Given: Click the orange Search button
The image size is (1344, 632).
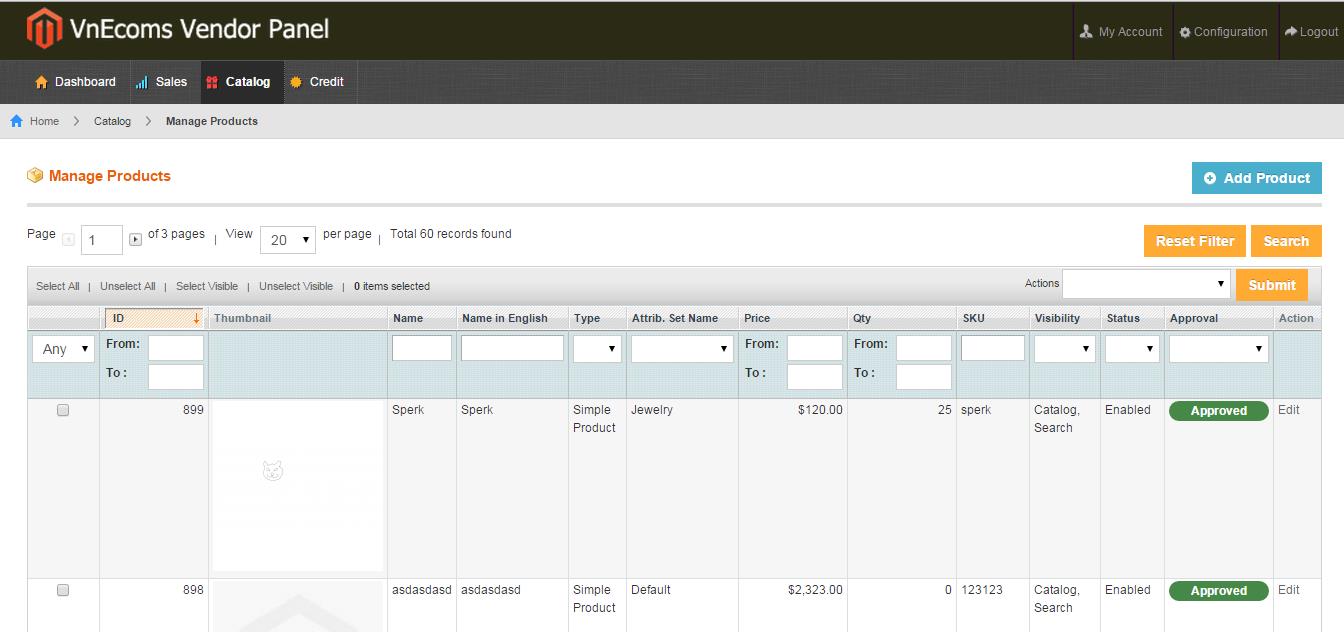Looking at the screenshot, I should tap(1286, 241).
